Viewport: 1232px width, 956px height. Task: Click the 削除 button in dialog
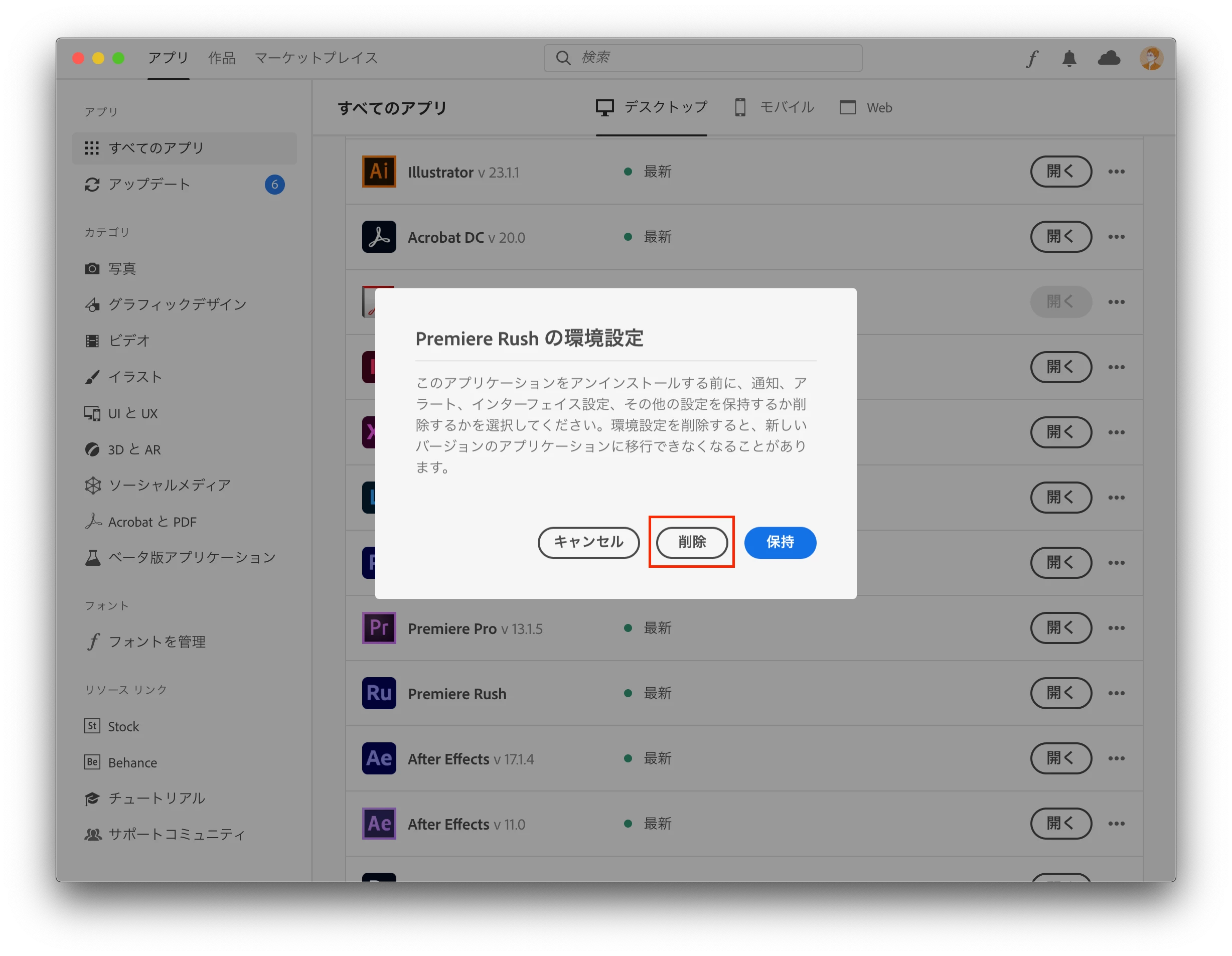pos(692,543)
